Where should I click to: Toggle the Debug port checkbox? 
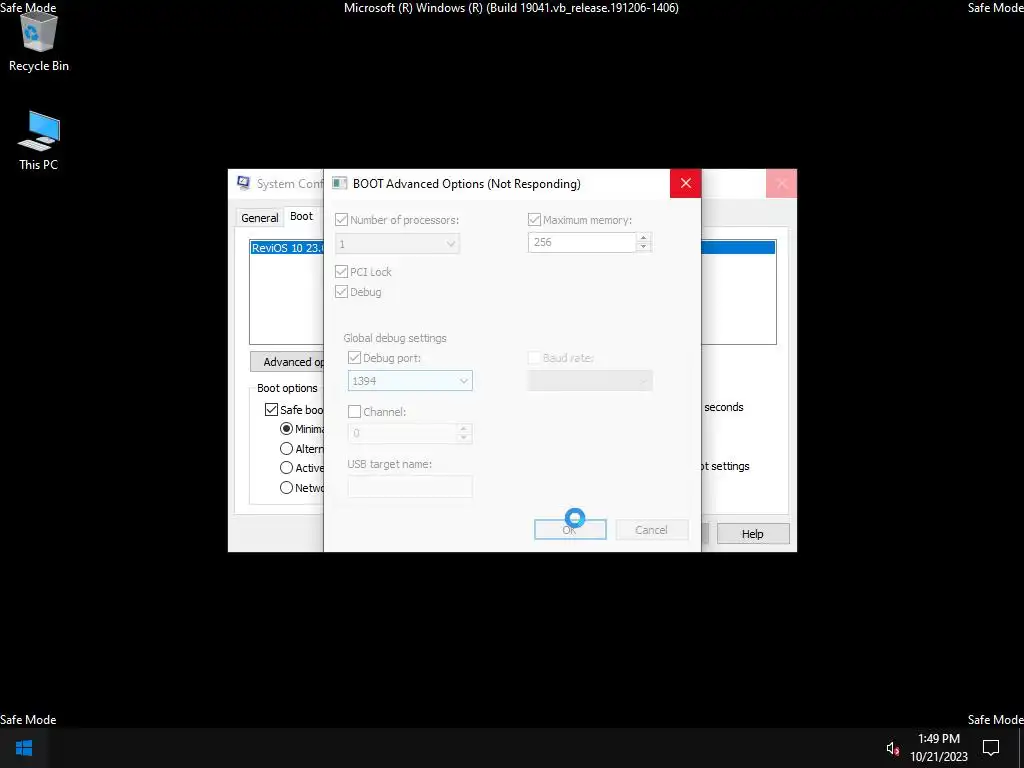[x=354, y=357]
